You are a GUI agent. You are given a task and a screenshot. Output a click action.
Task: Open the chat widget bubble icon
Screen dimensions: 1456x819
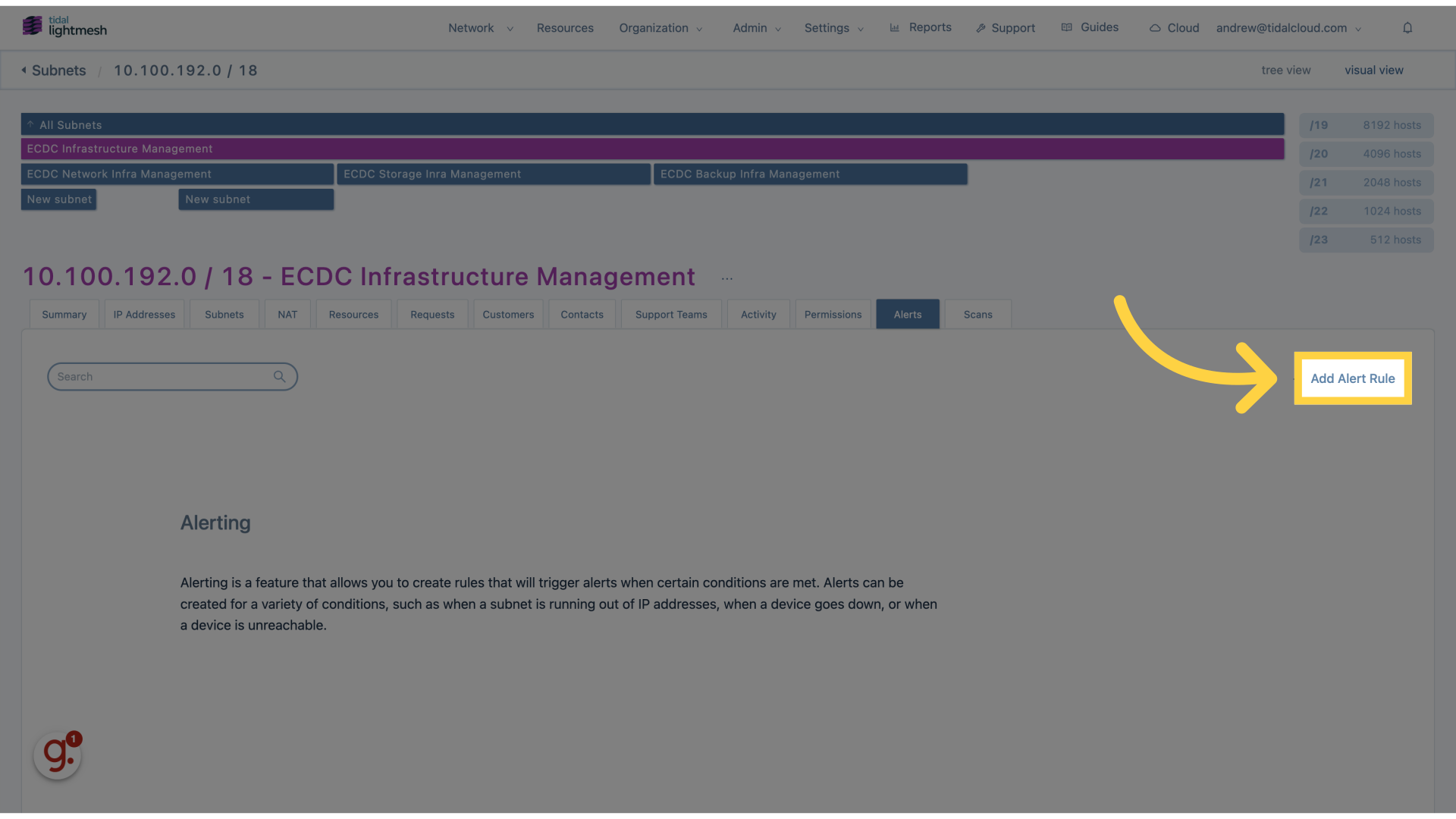coord(58,755)
